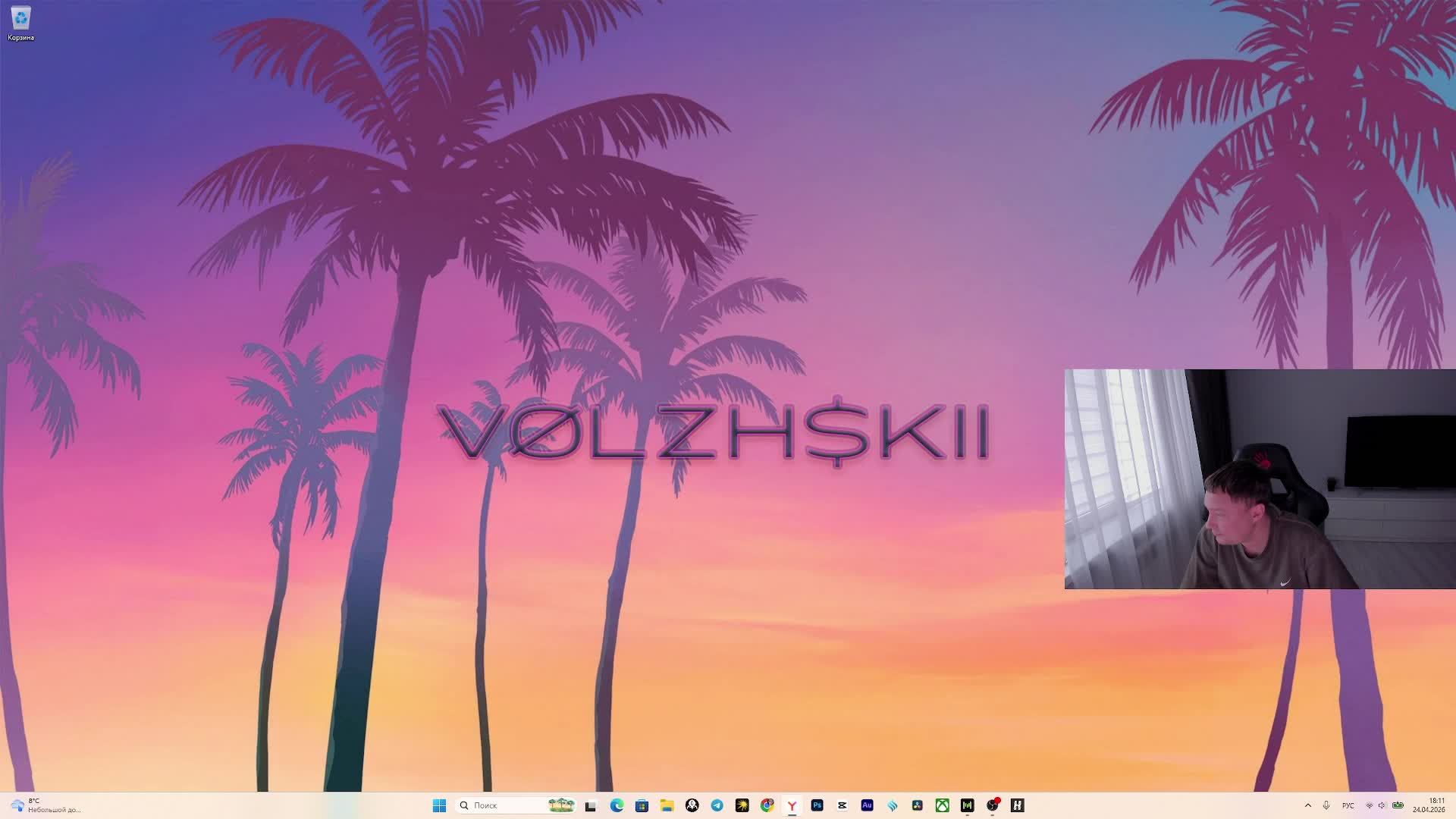Viewport: 1456px width, 819px height.
Task: Click the microphone tray icon
Action: tap(1326, 805)
